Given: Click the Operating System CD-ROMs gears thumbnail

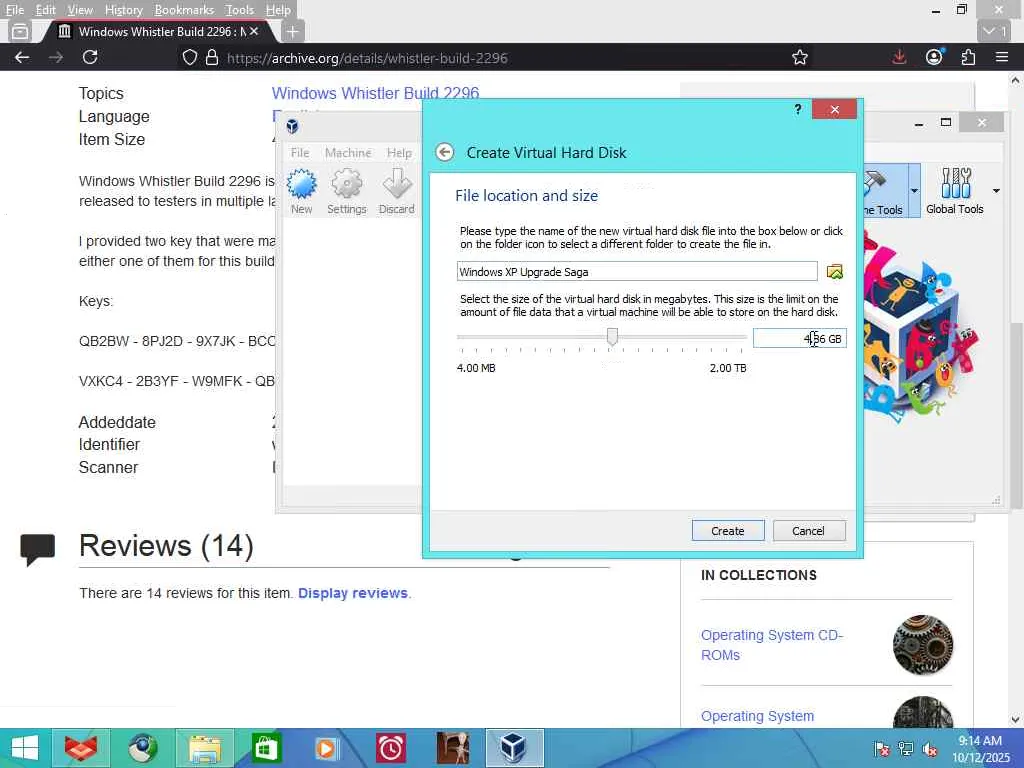Looking at the screenshot, I should [x=923, y=645].
